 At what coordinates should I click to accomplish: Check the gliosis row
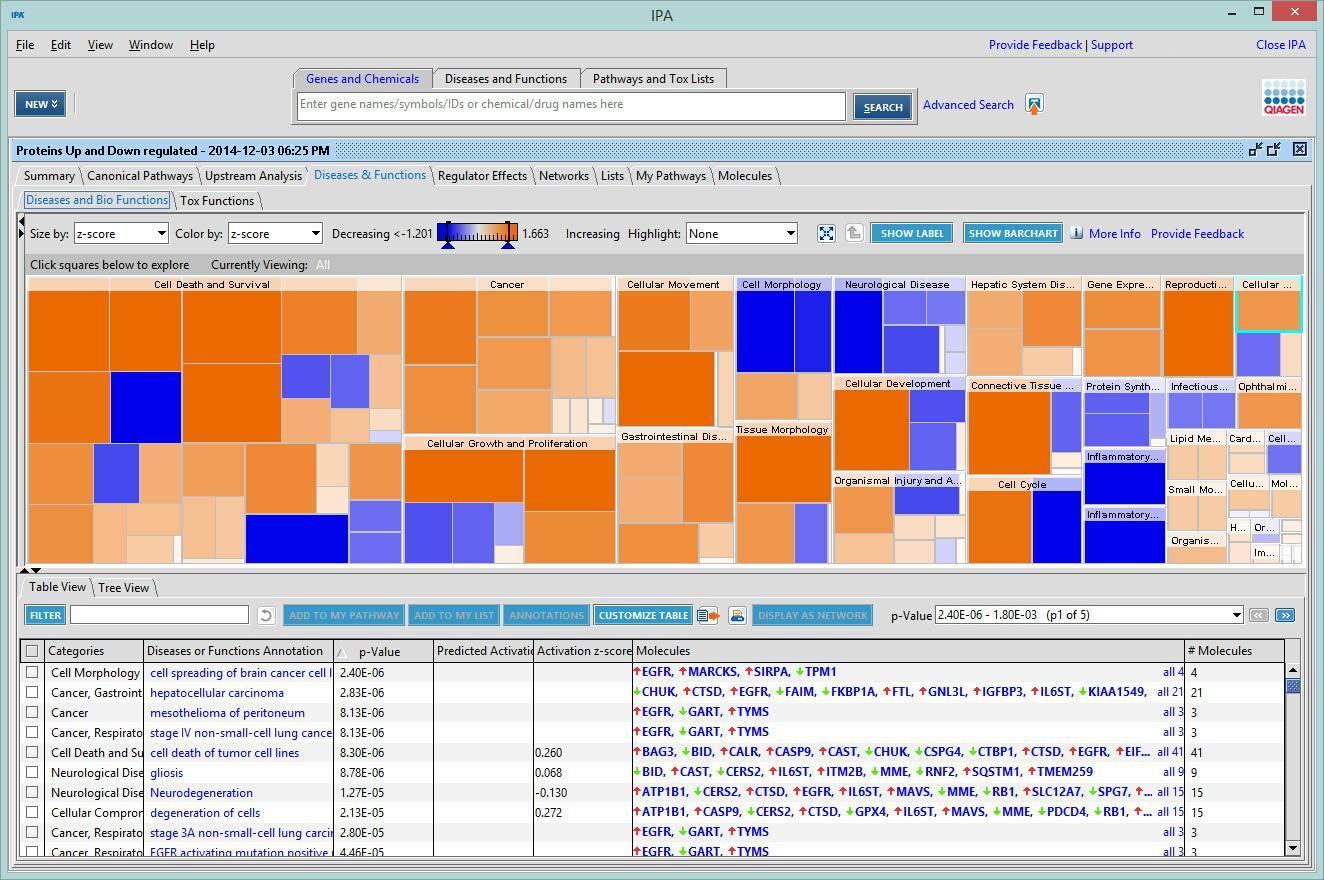coord(32,772)
